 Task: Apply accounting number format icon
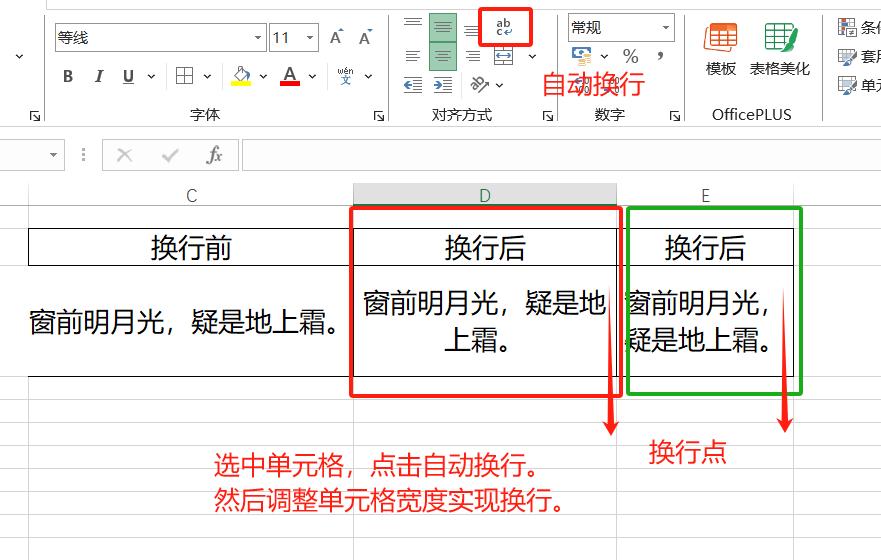click(x=582, y=56)
